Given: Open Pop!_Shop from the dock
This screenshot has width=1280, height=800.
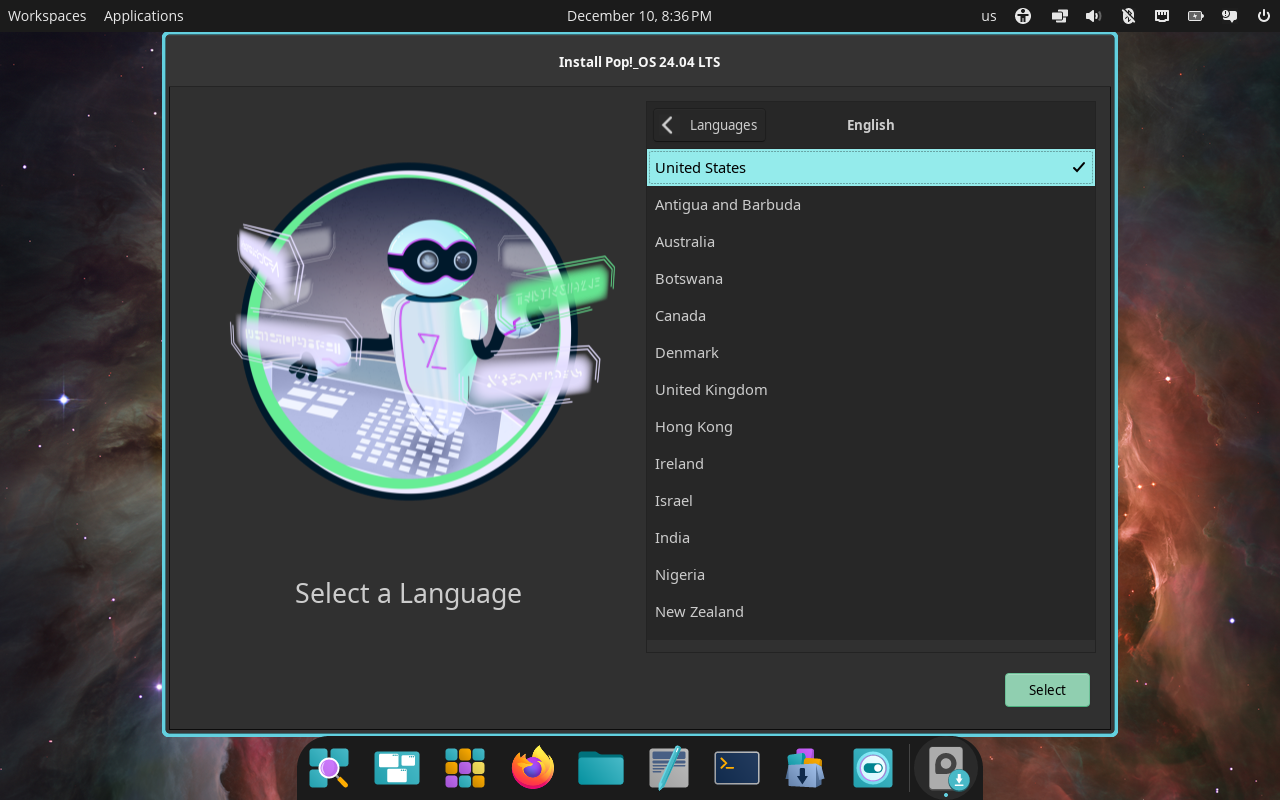Looking at the screenshot, I should [805, 768].
